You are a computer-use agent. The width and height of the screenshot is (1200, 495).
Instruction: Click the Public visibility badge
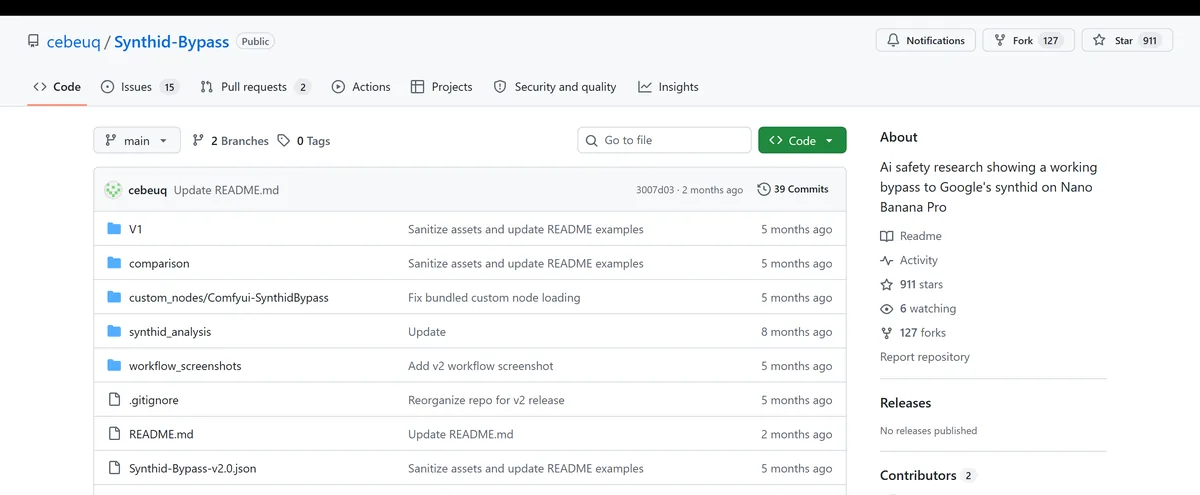(256, 42)
